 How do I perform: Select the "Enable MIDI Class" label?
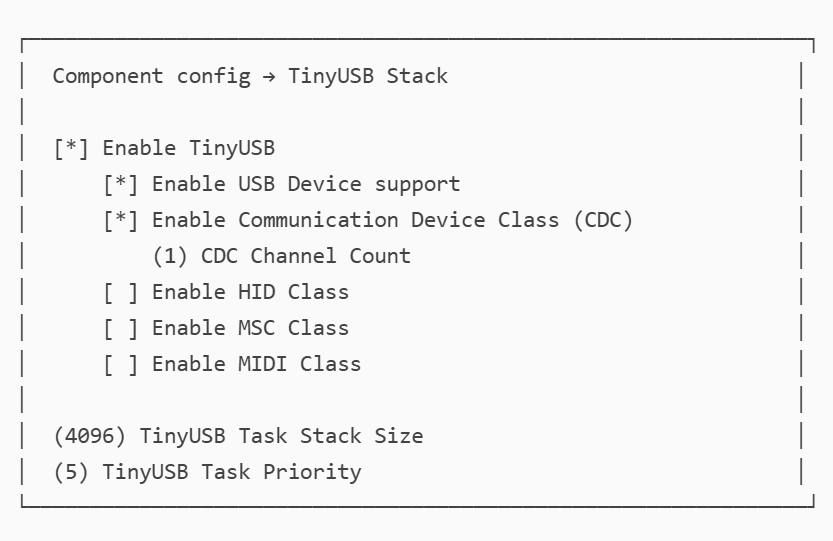pos(256,364)
